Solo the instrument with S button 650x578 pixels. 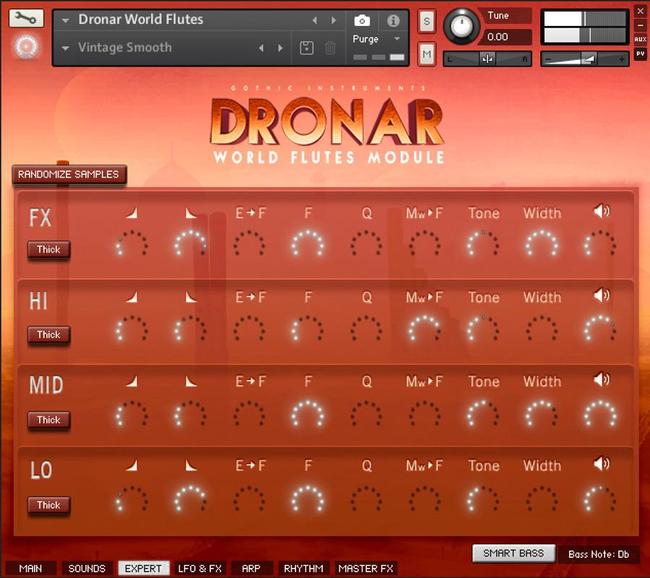pyautogui.click(x=427, y=21)
